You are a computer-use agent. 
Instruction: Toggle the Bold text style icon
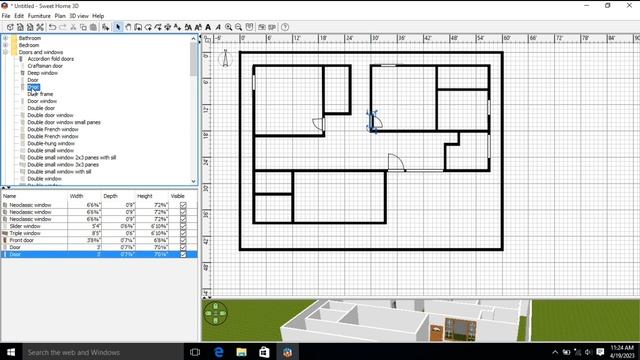(x=208, y=27)
